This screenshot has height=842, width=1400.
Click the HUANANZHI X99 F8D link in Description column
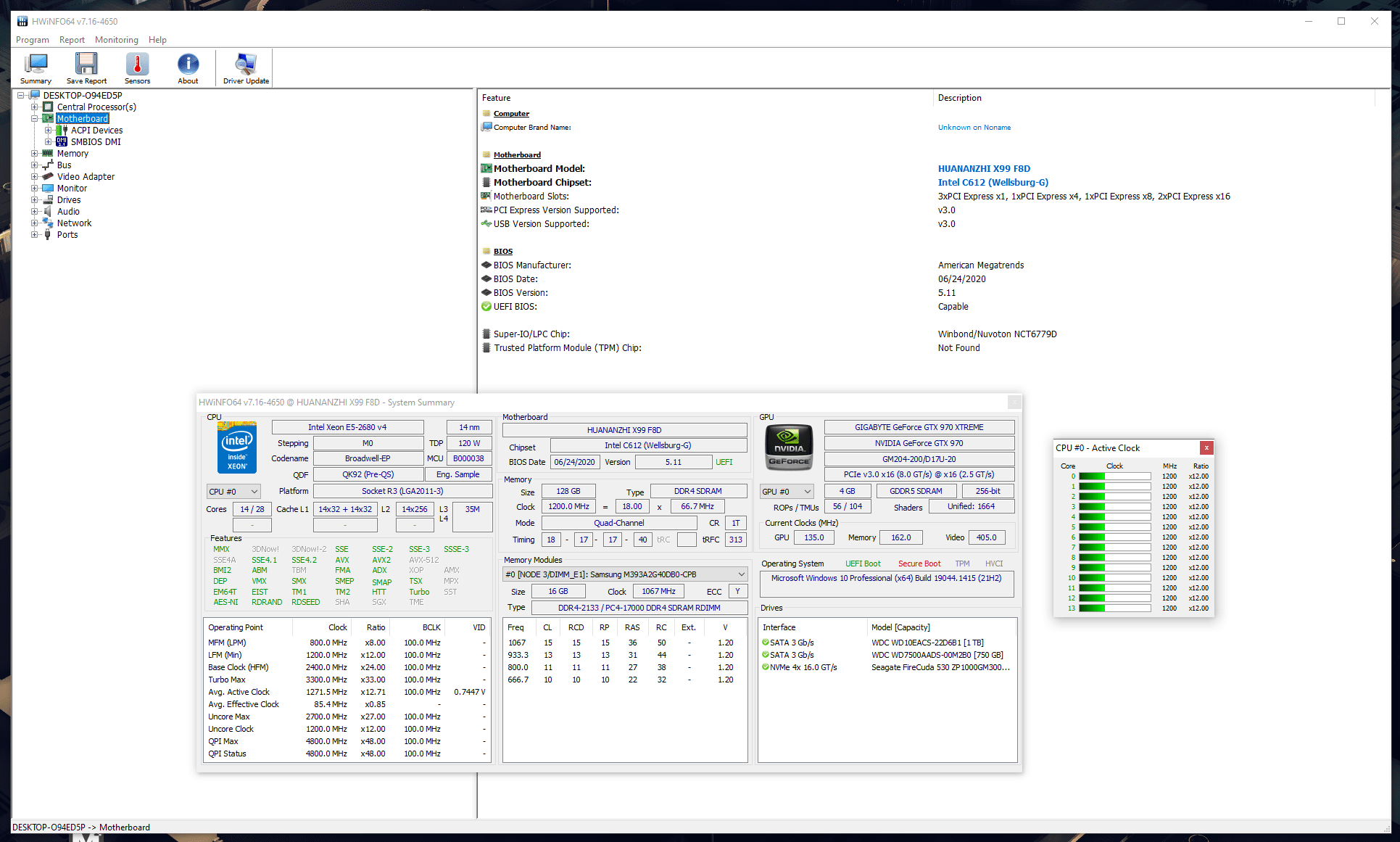click(x=984, y=168)
